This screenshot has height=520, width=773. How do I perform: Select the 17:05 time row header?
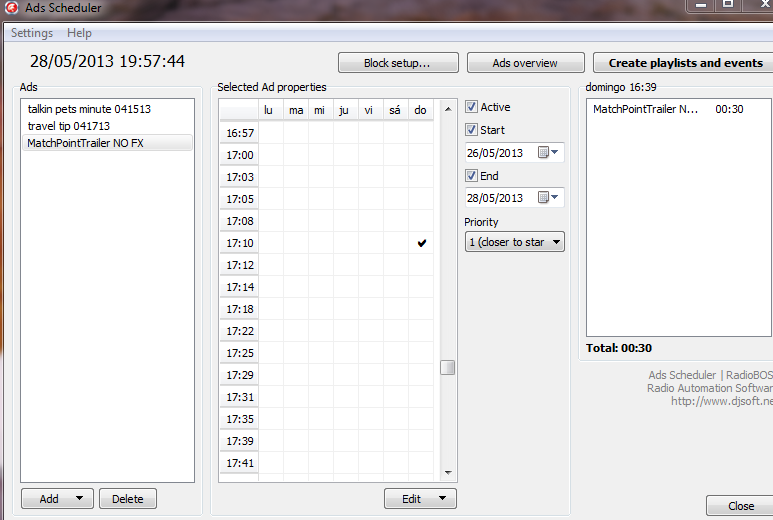(x=239, y=199)
